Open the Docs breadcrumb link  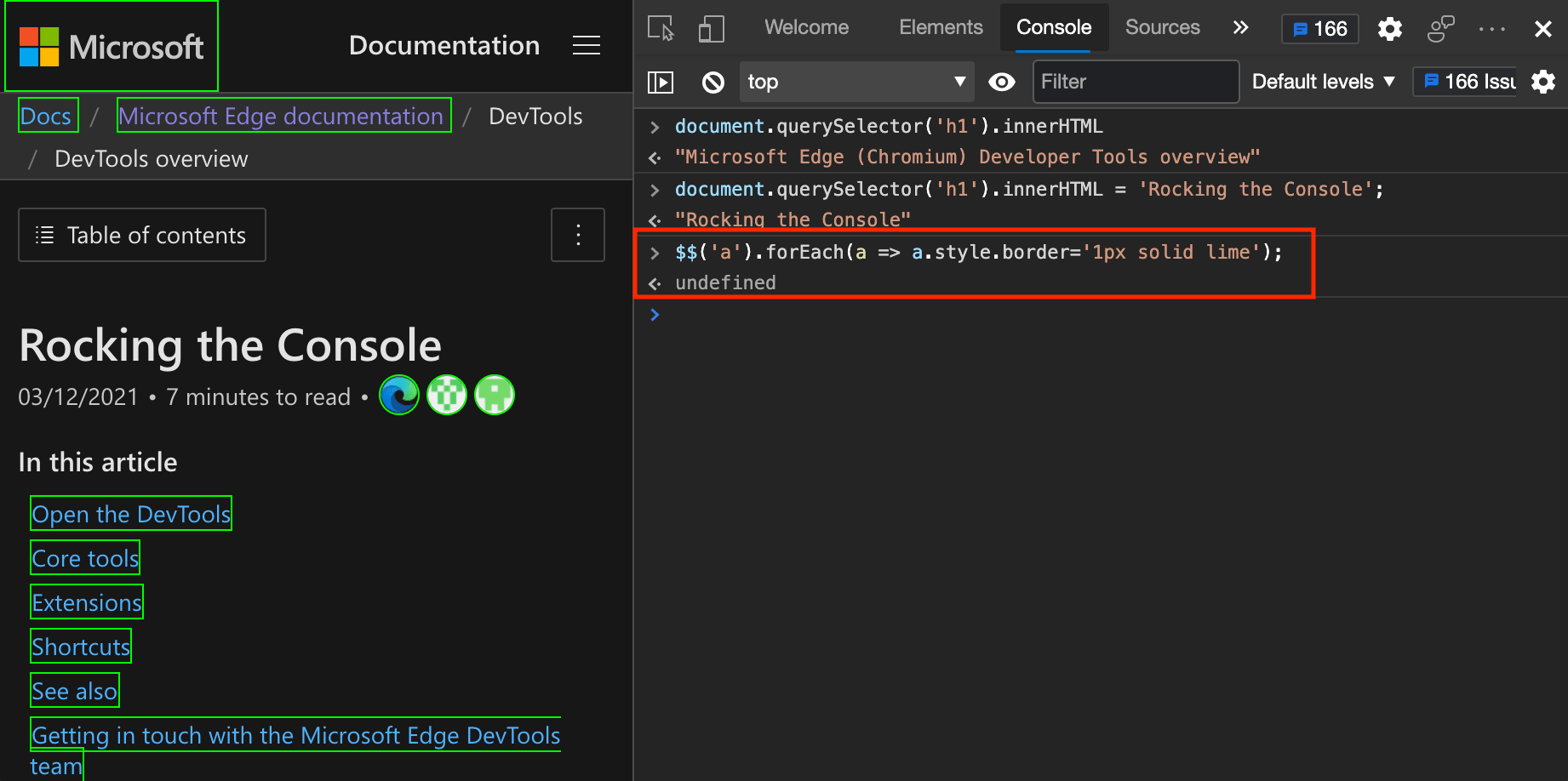49,116
